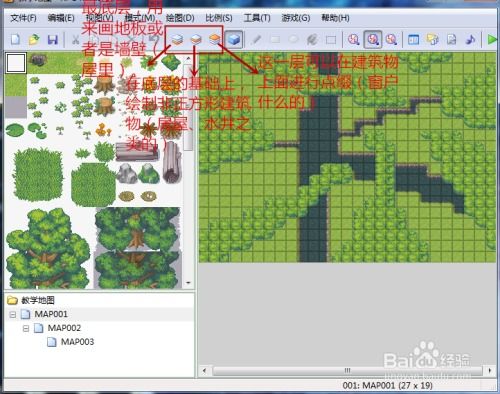This screenshot has height=394, width=500.
Task: Pick the hollow upright log tile
Action: tap(171, 162)
